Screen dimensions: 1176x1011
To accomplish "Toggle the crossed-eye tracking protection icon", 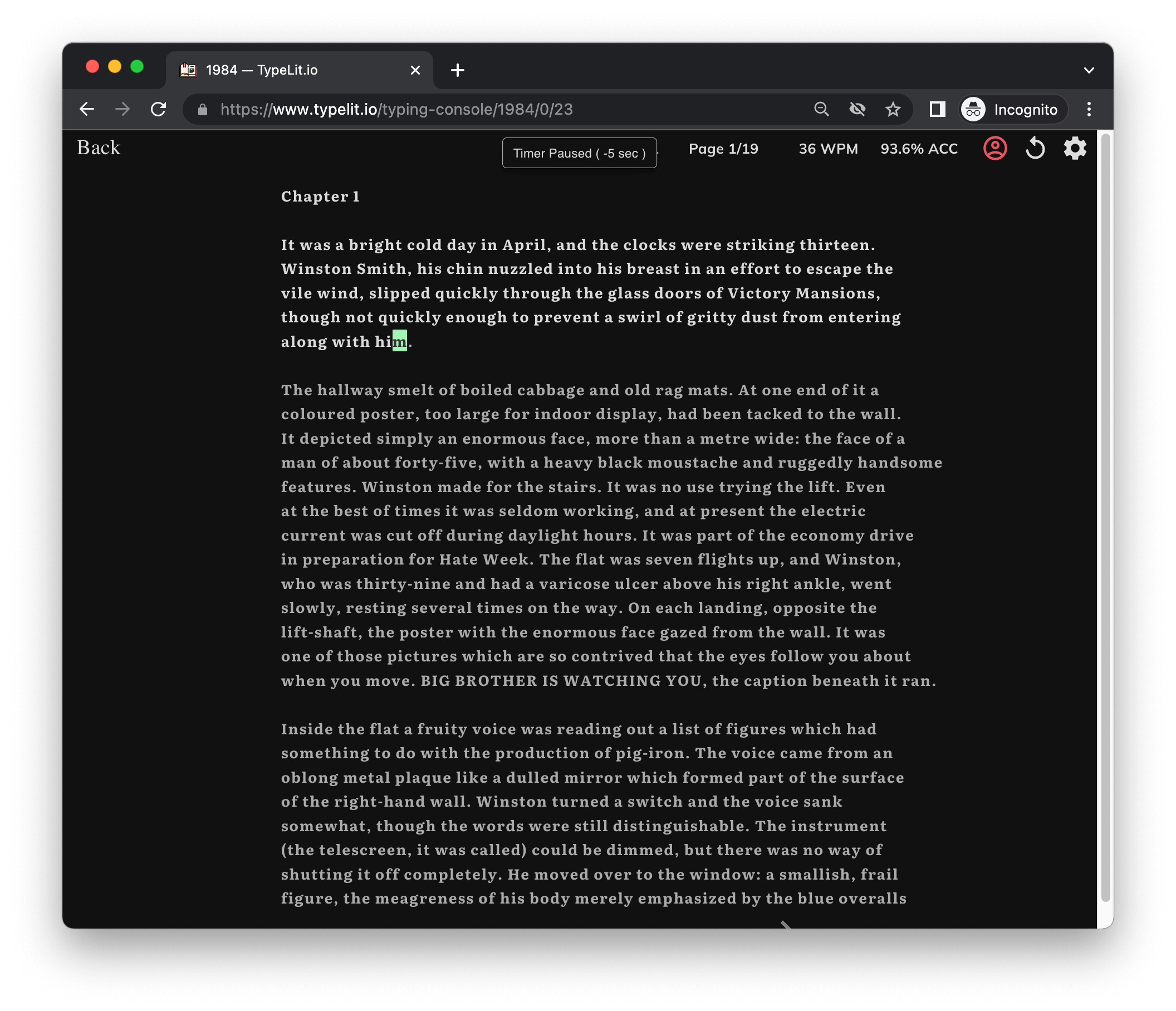I will pyautogui.click(x=857, y=109).
